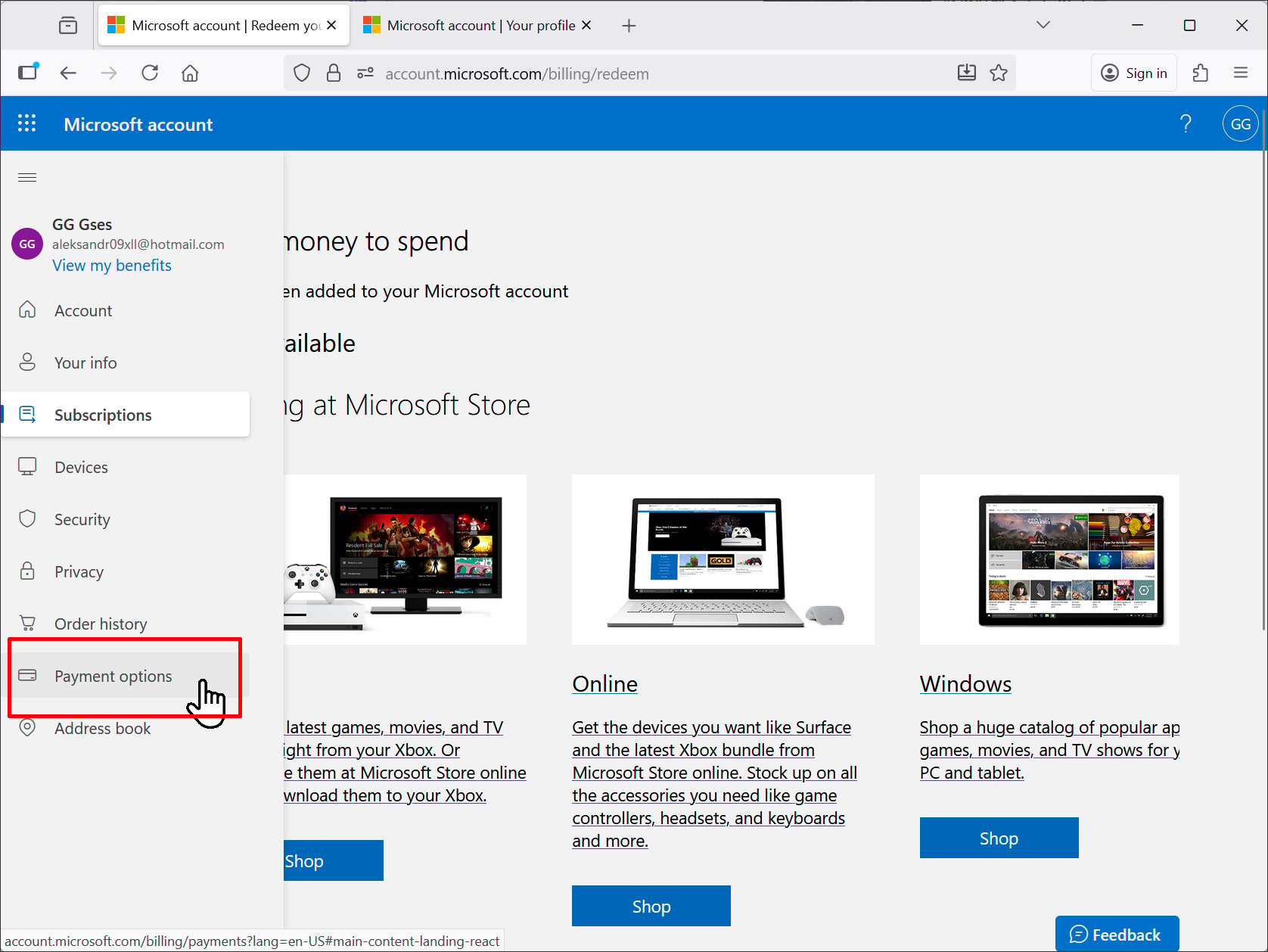The width and height of the screenshot is (1268, 952).
Task: Collapse the sidebar using hamburger icon
Action: pyautogui.click(x=27, y=178)
